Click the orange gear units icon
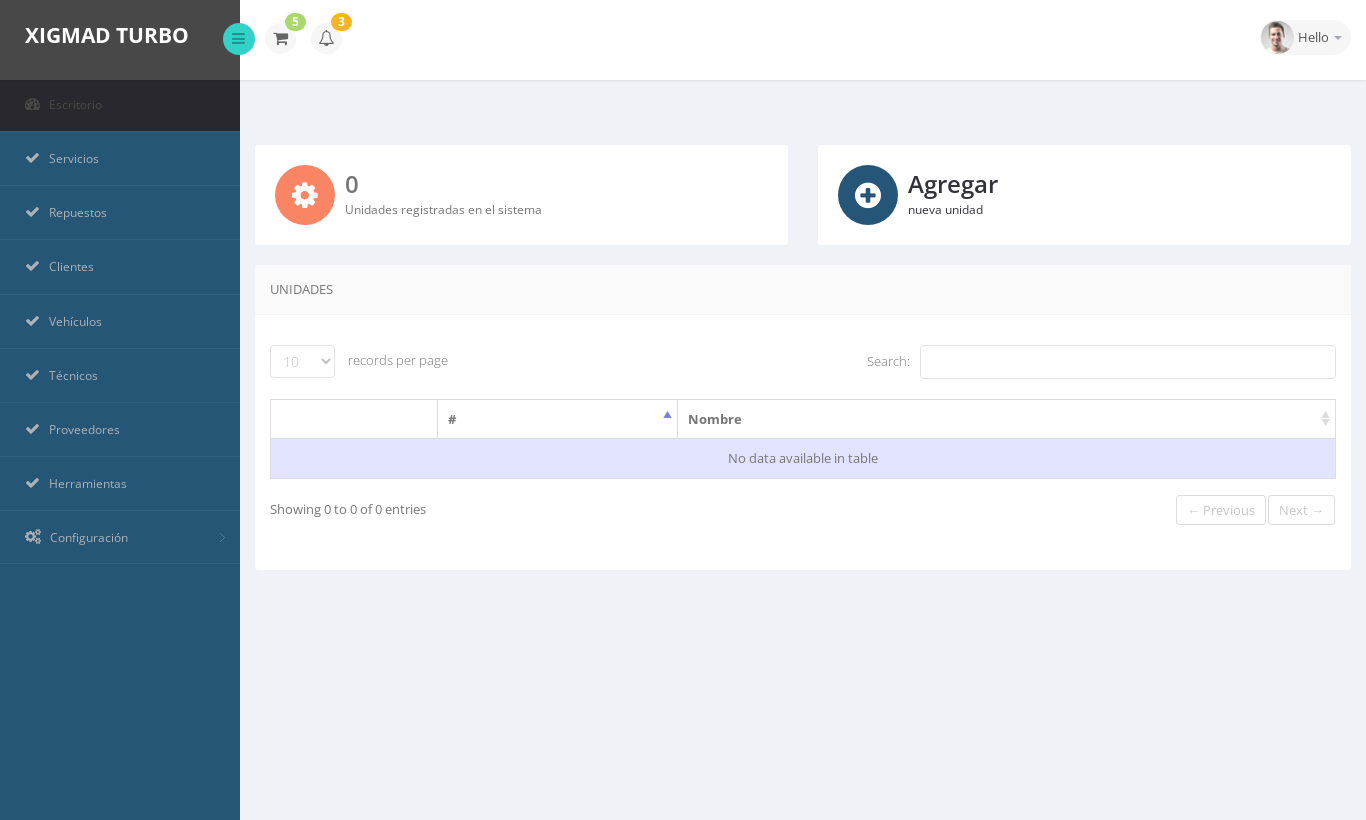Screen dimensions: 1366x820 pyautogui.click(x=305, y=195)
